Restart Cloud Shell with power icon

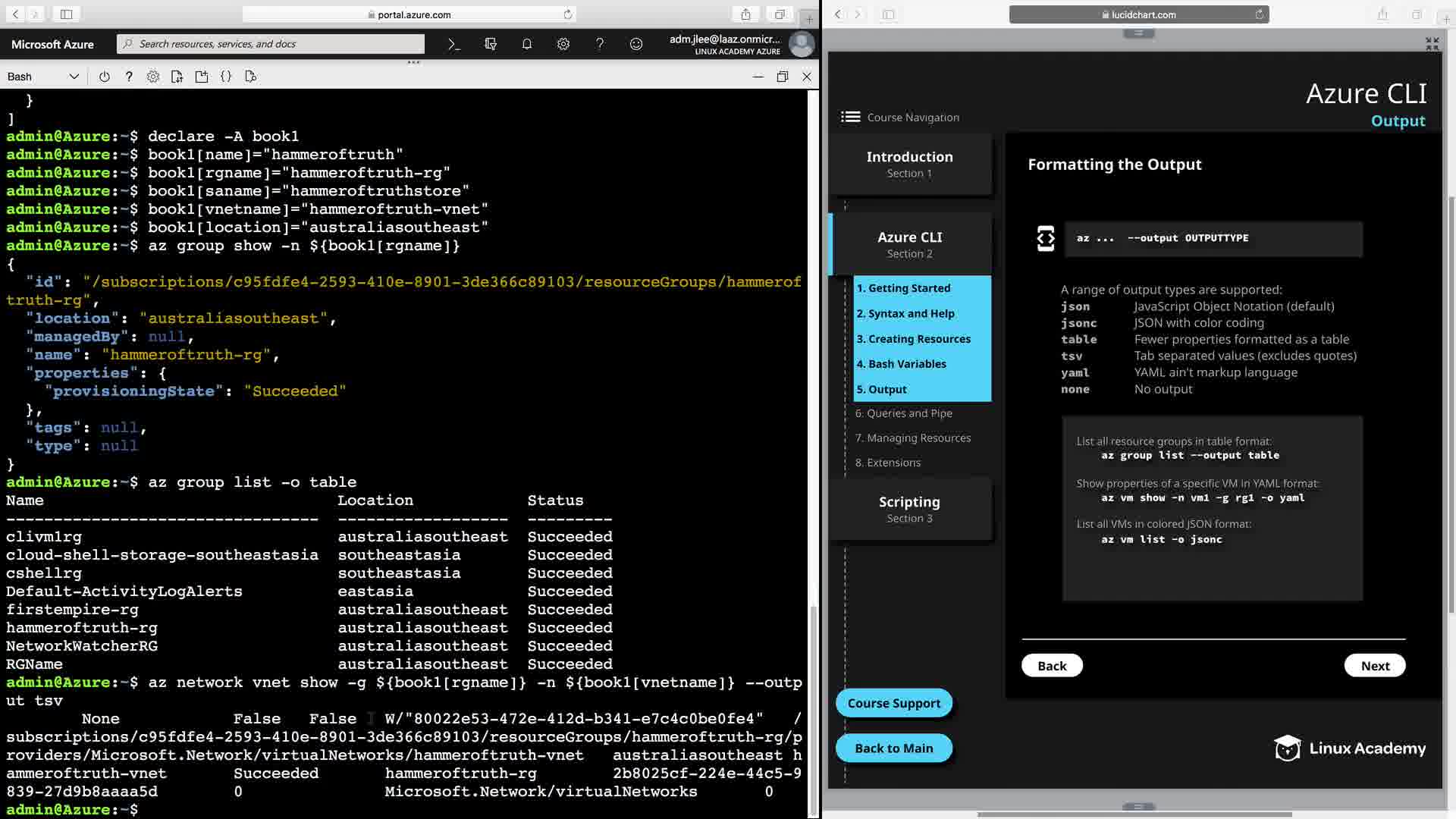tap(105, 77)
